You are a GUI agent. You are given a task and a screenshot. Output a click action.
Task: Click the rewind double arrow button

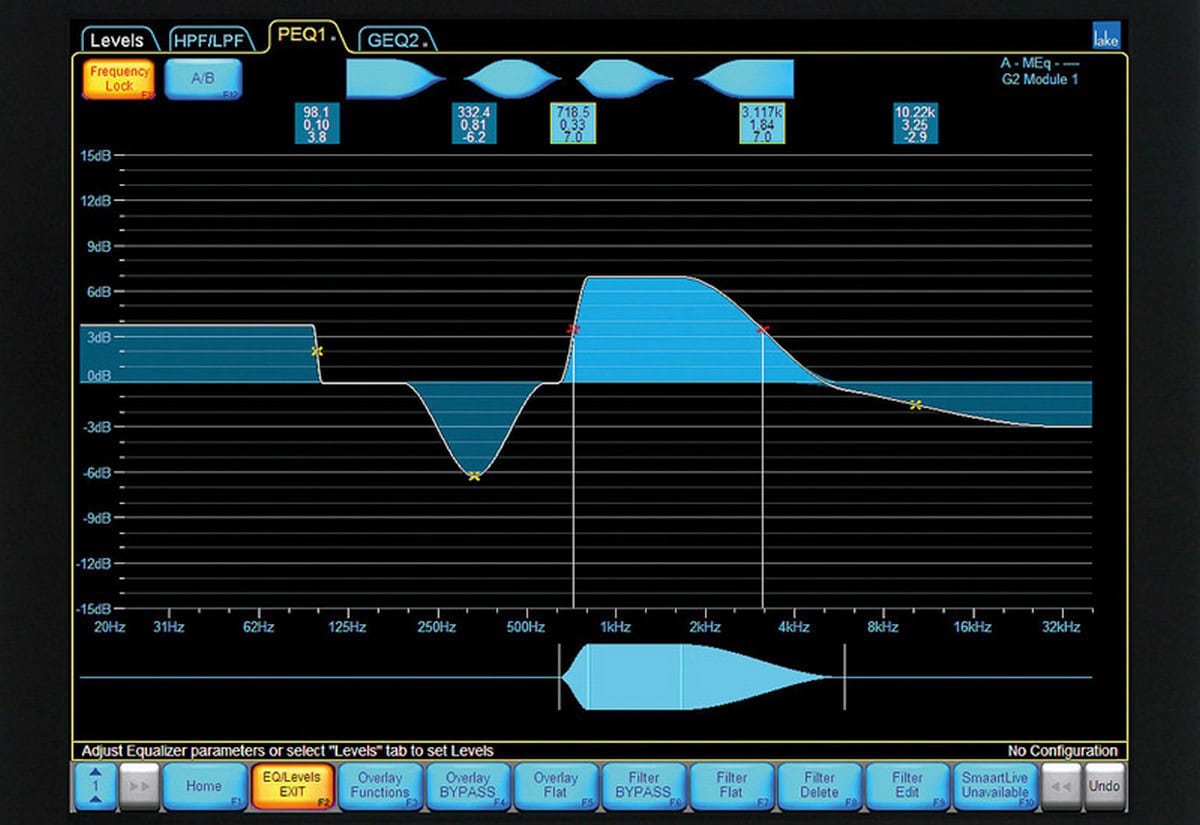pos(1060,786)
